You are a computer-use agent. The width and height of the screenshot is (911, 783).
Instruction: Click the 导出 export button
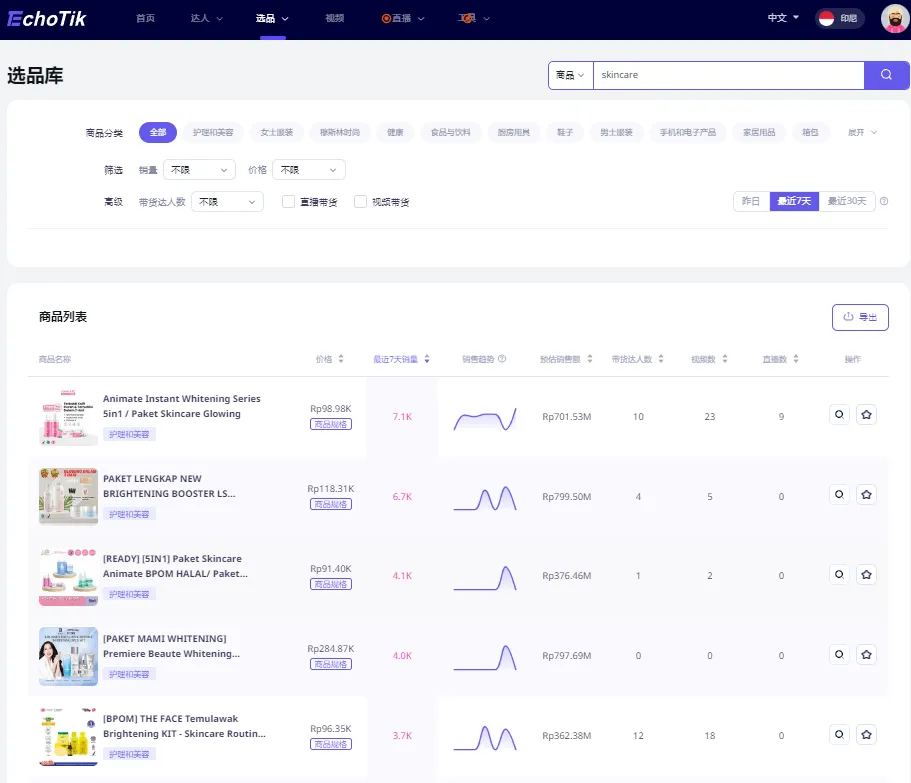pyautogui.click(x=860, y=317)
